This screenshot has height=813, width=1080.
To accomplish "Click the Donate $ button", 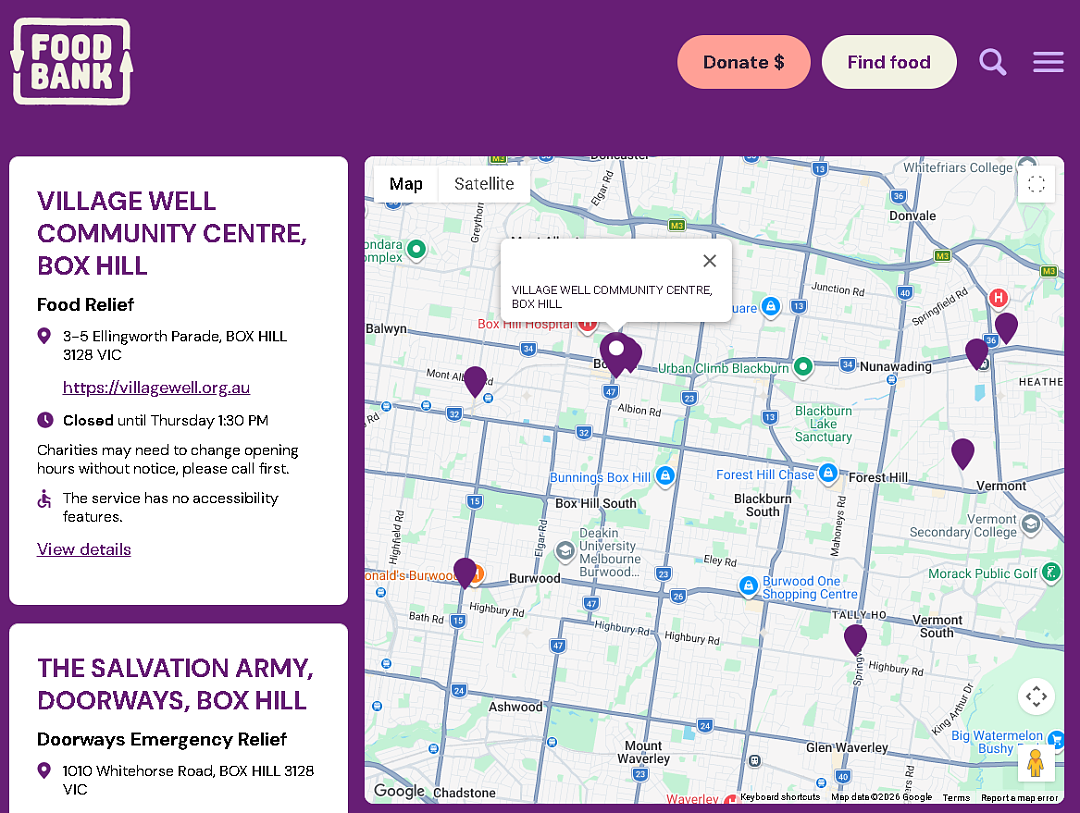I will 743,62.
